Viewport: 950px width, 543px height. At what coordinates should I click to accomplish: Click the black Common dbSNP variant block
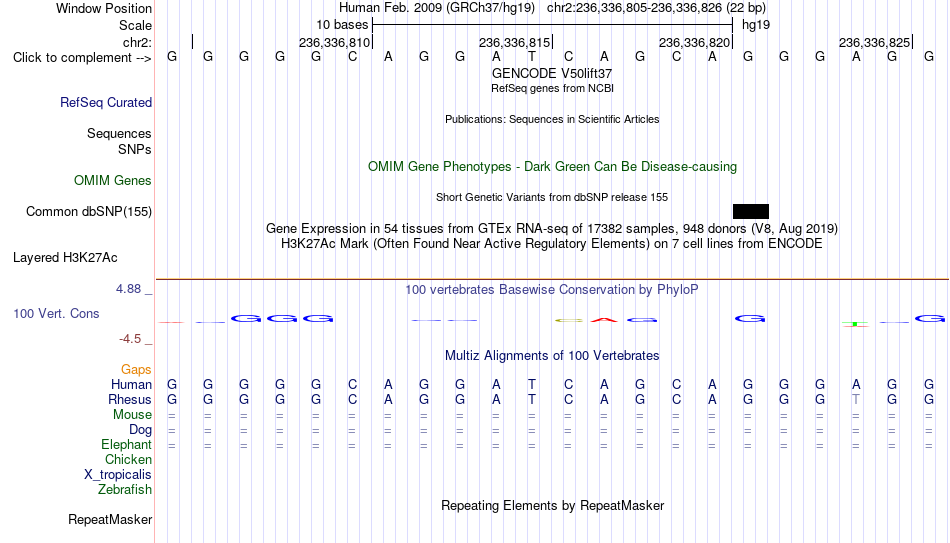(x=751, y=212)
